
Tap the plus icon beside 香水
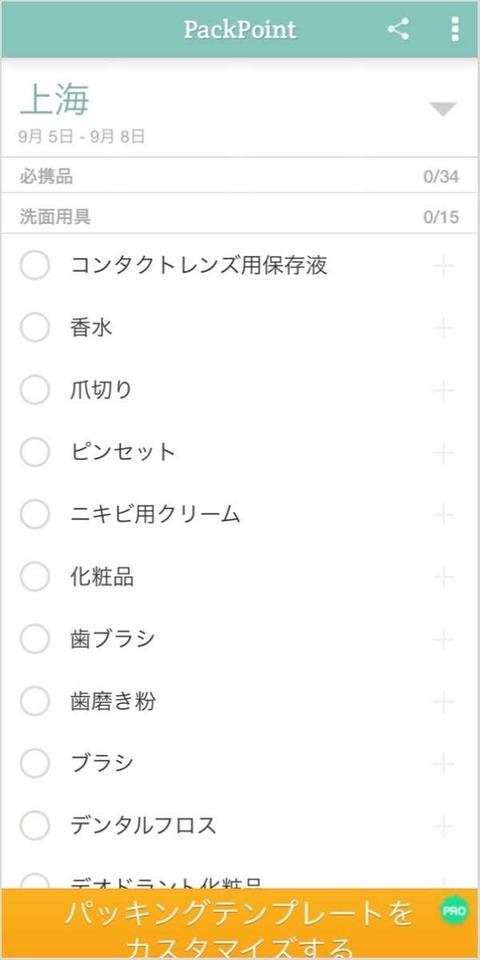point(443,329)
